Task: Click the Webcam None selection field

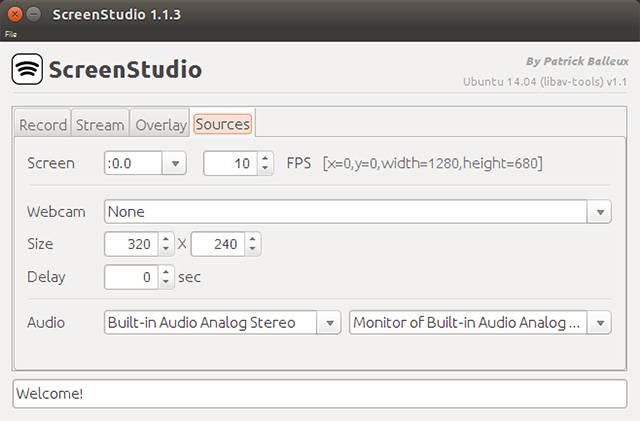Action: tap(345, 212)
